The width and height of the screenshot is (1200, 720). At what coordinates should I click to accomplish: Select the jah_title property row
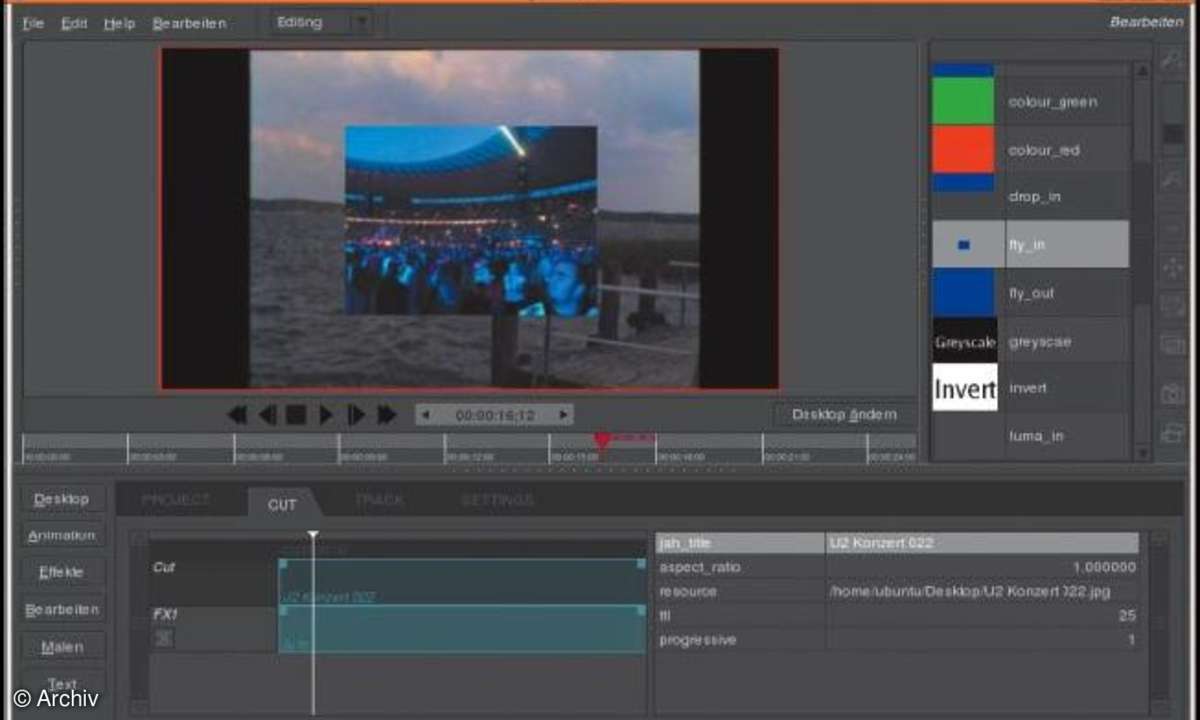[x=896, y=543]
